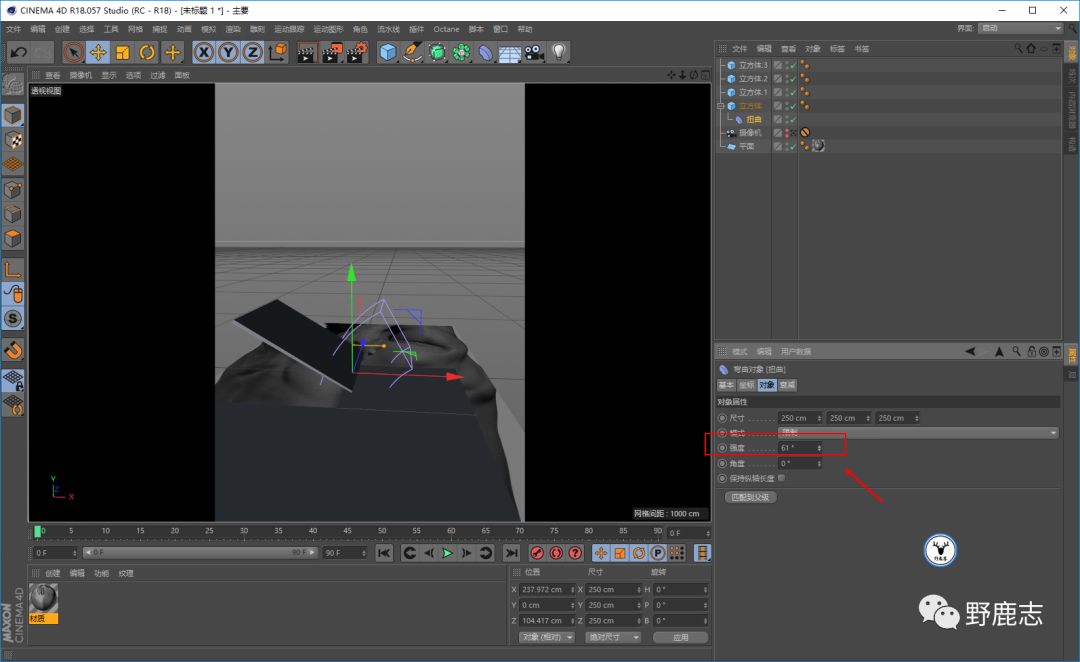Click the Undo arrow in the toolbar
The image size is (1080, 662).
point(17,52)
